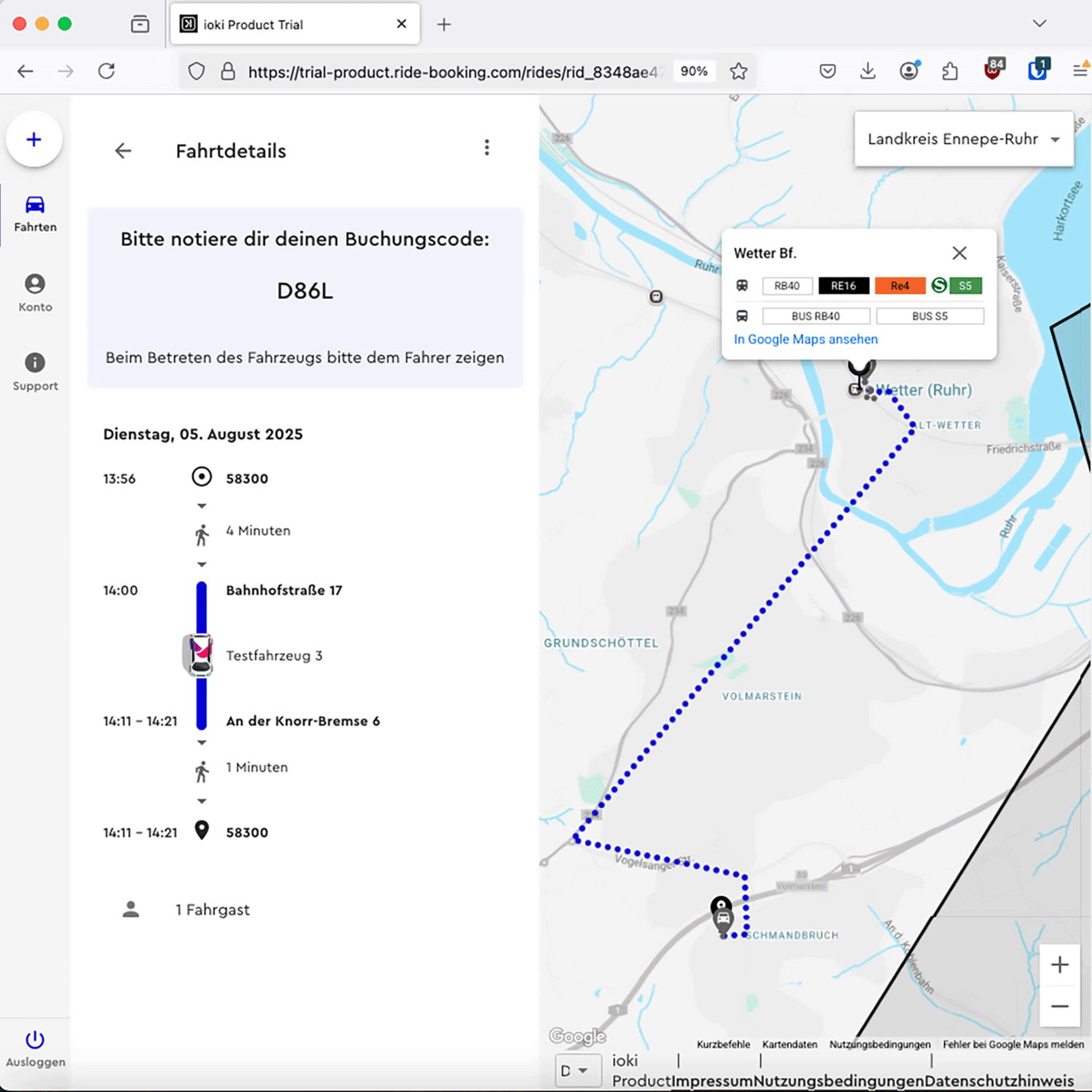Click Fehler bei Google Maps melden
Image resolution: width=1092 pixels, height=1092 pixels.
pyautogui.click(x=1013, y=1044)
